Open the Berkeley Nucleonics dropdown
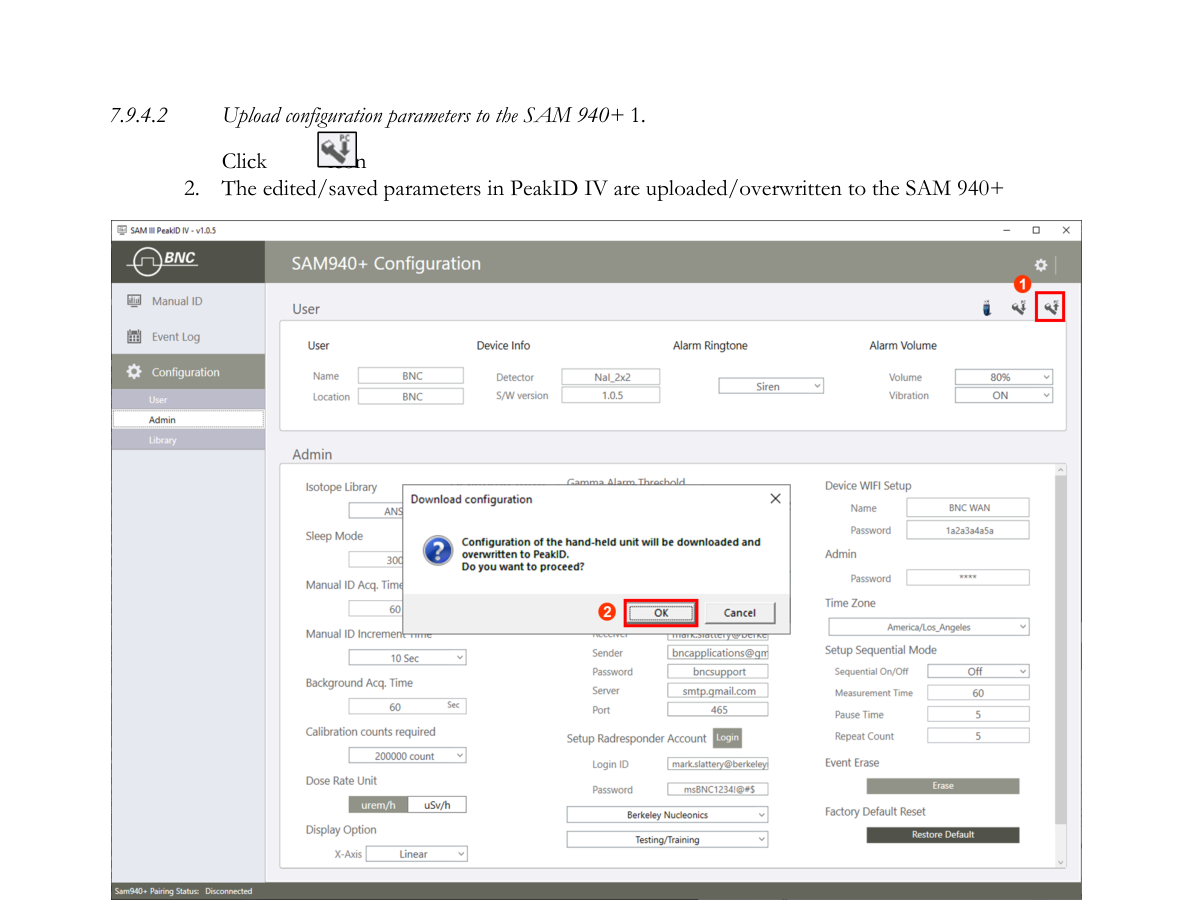1193x913 pixels. point(667,815)
